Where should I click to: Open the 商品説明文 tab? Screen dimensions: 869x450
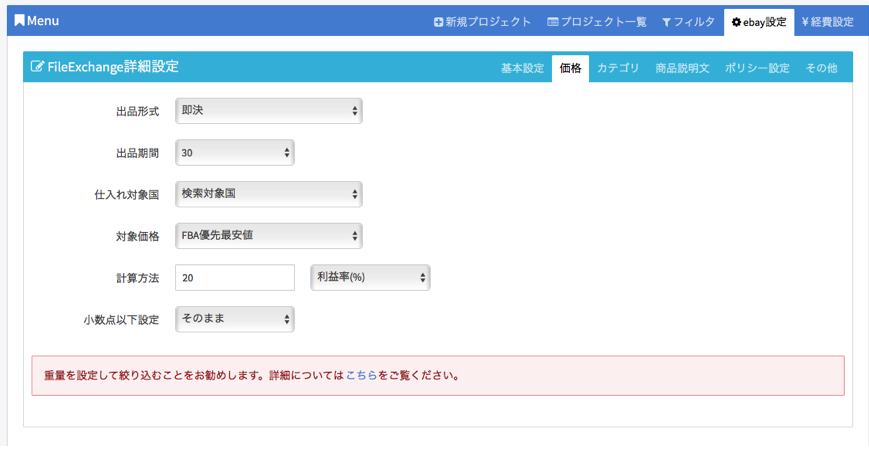click(682, 68)
